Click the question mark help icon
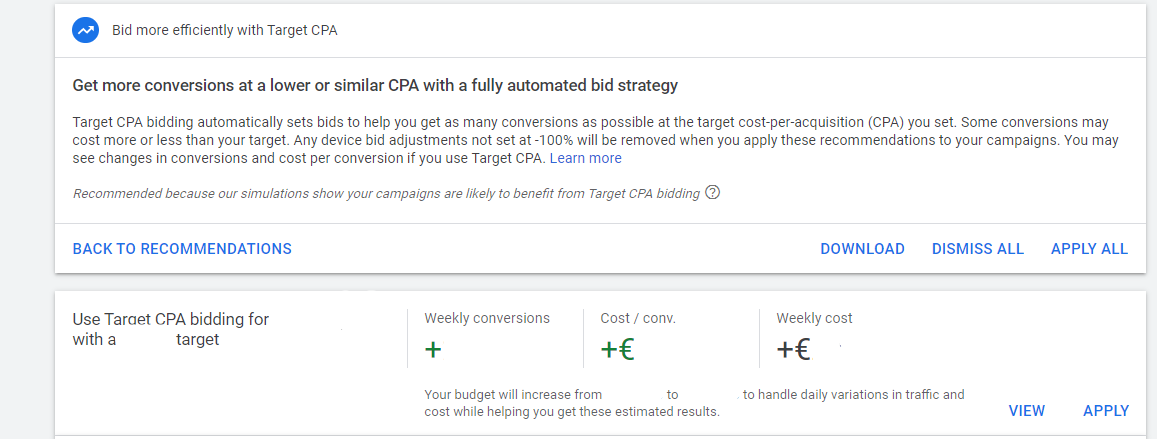1157x439 pixels. [x=712, y=193]
